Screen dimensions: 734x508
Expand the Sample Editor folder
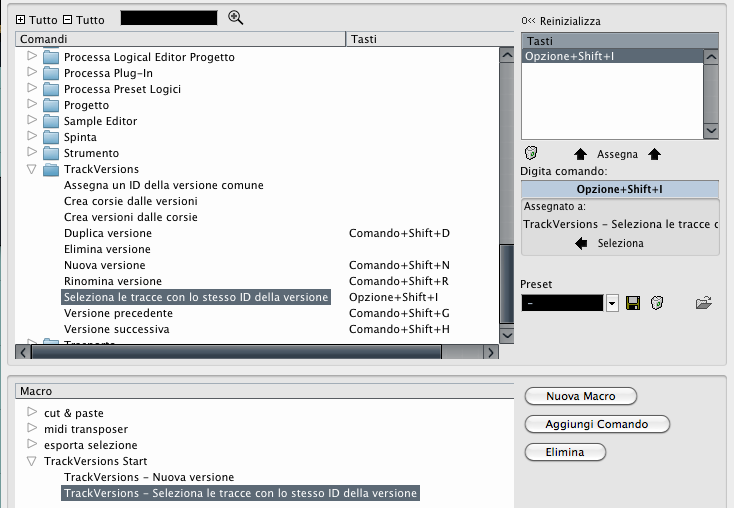point(32,120)
